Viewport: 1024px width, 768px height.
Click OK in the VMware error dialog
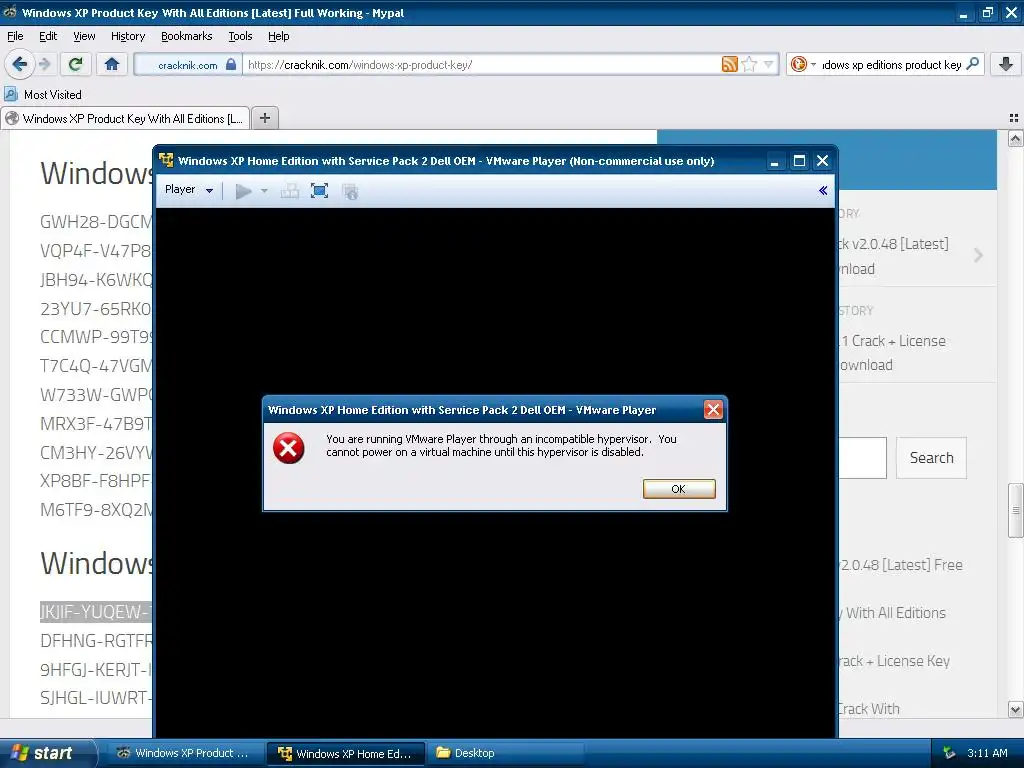pos(679,489)
